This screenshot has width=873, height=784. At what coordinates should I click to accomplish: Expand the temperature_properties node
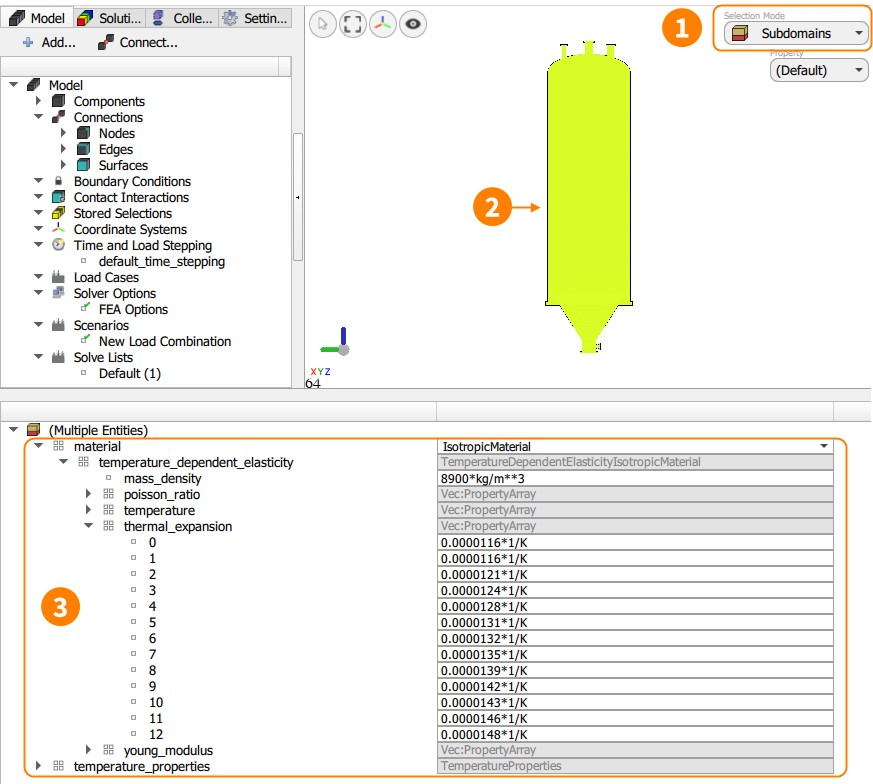[x=38, y=766]
